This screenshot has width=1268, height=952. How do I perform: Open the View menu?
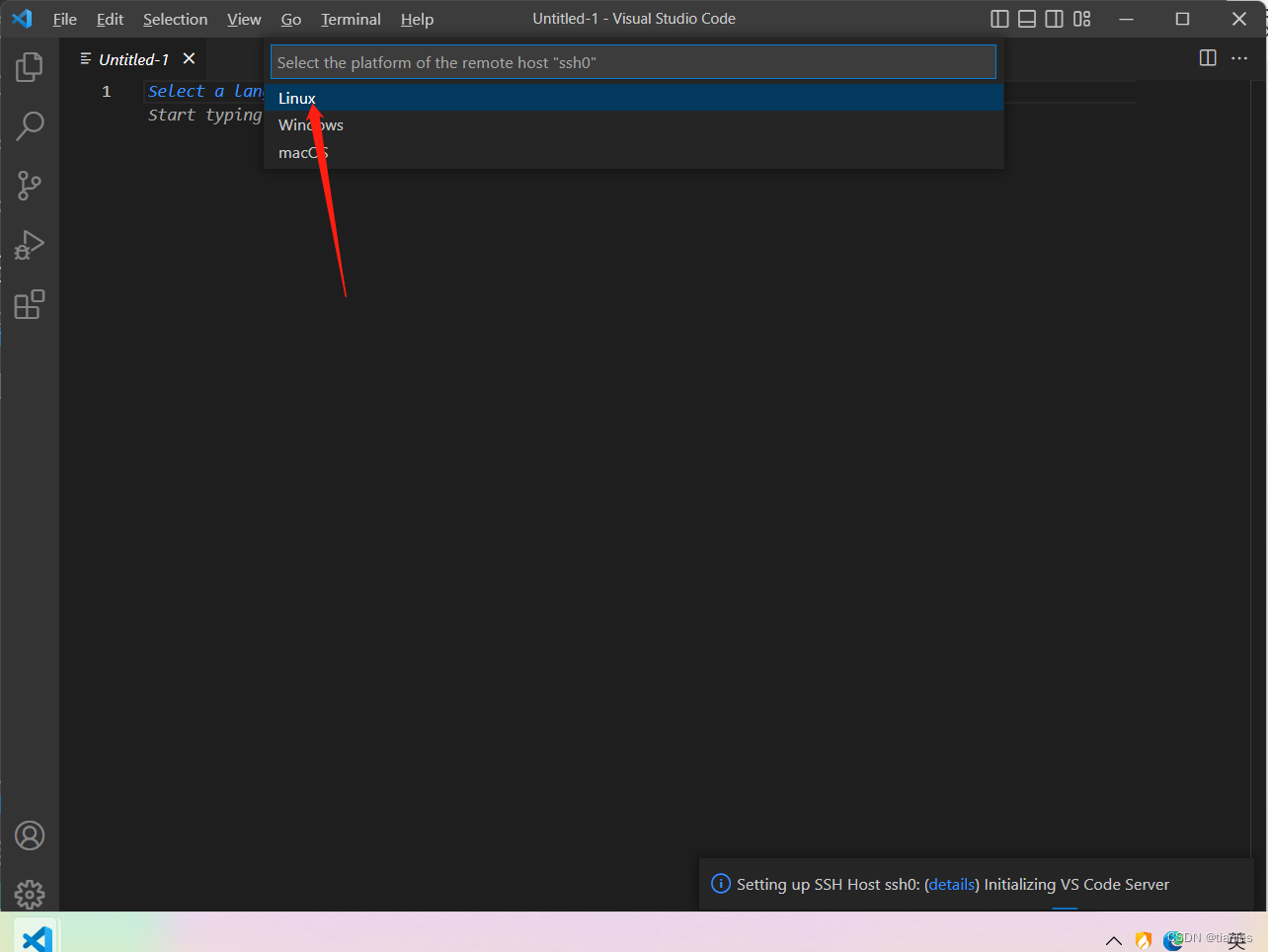click(x=244, y=19)
